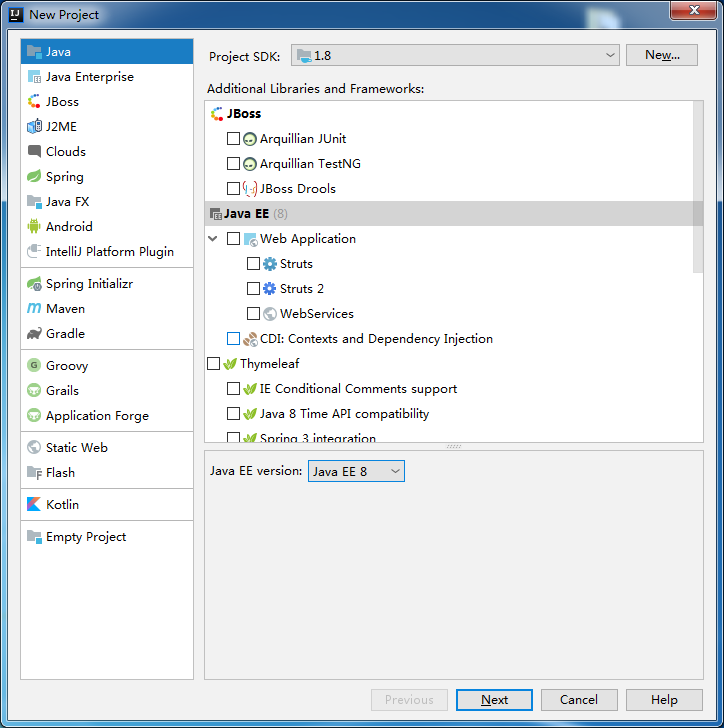This screenshot has height=728, width=724.
Task: Check the Web Application checkbox
Action: [x=233, y=239]
